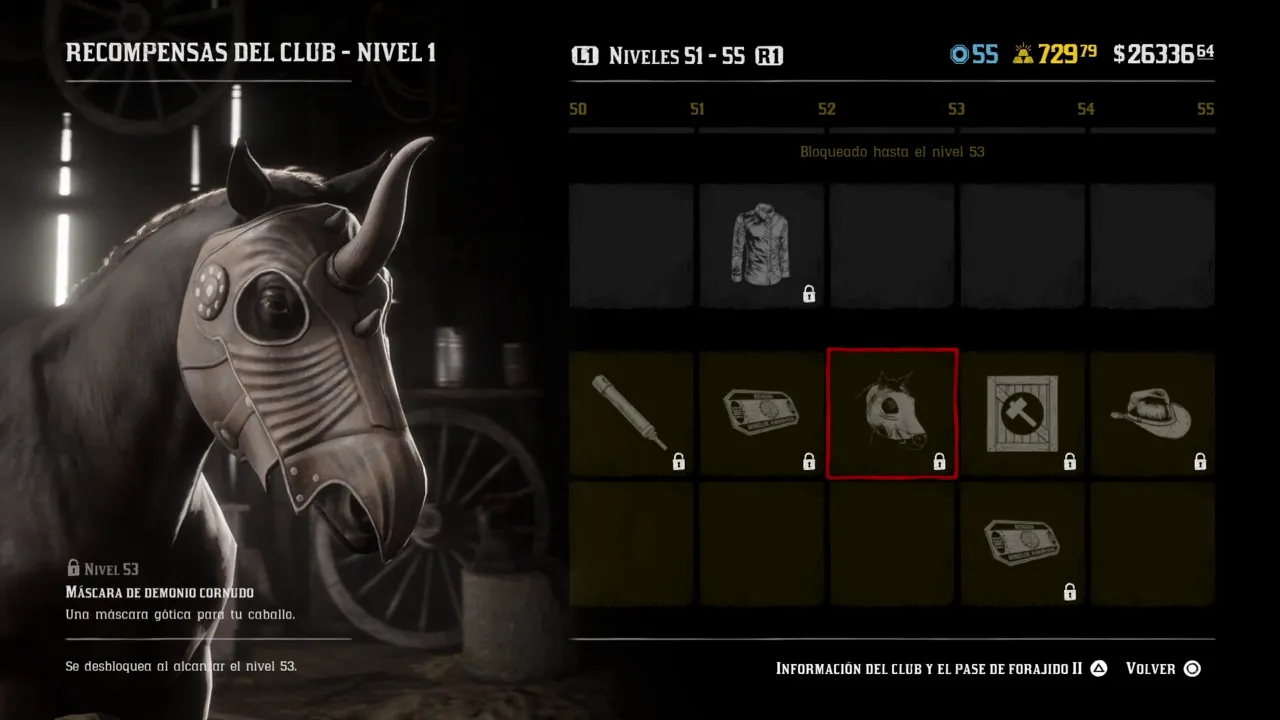Click the progress segment between 53 and 54
The height and width of the screenshot is (720, 1280).
pos(1022,130)
